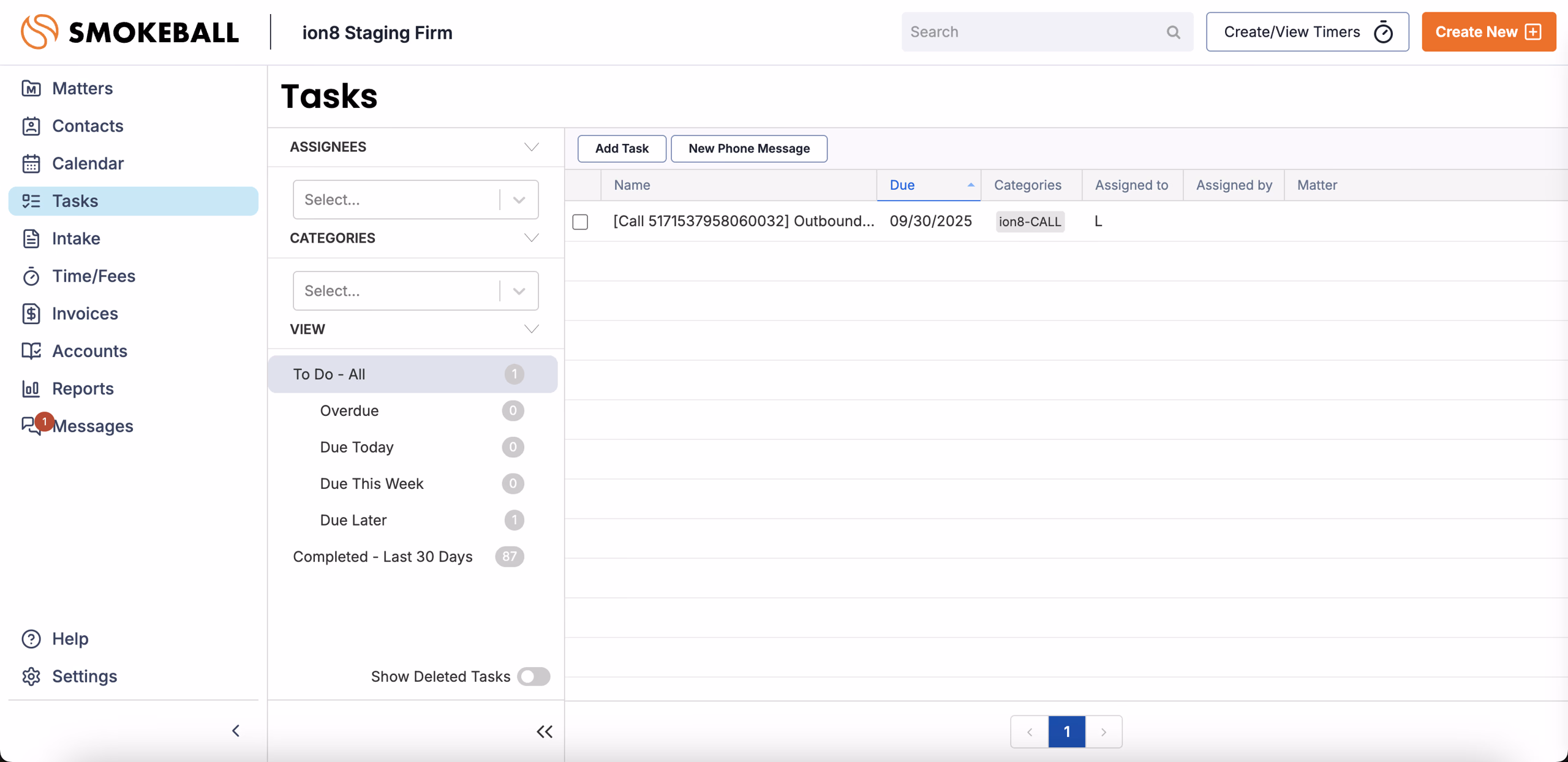
Task: Open Matters via sidebar icon
Action: coord(31,88)
